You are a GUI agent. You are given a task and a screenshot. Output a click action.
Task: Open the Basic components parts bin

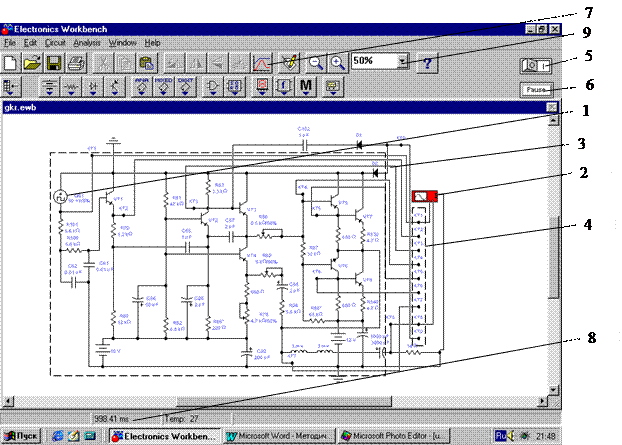point(71,87)
